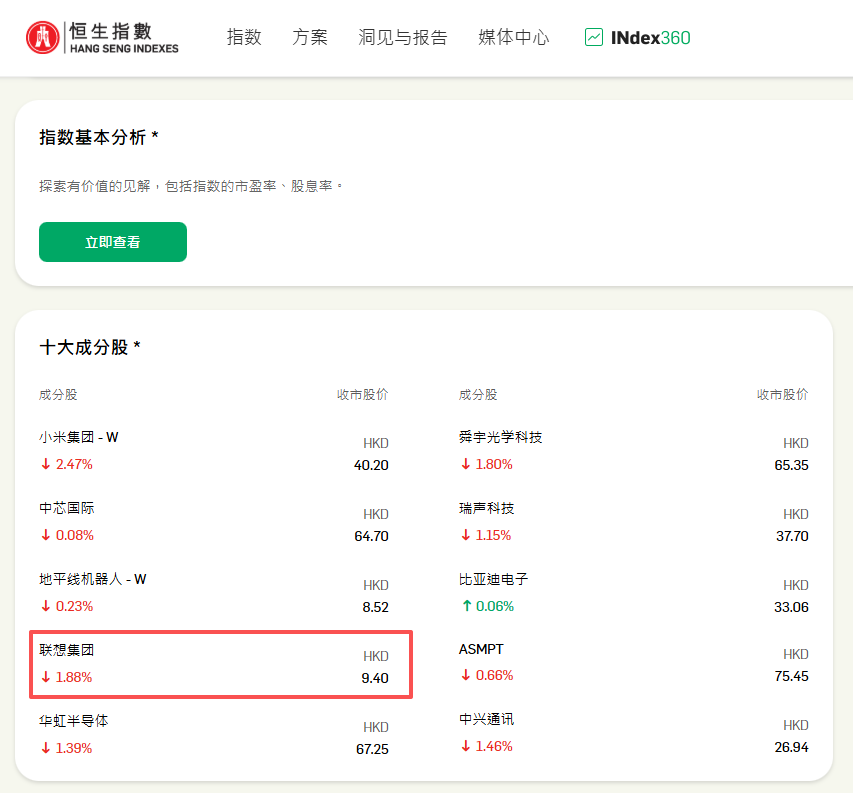This screenshot has width=853, height=793.
Task: Click the 立即查看 button
Action: [113, 242]
